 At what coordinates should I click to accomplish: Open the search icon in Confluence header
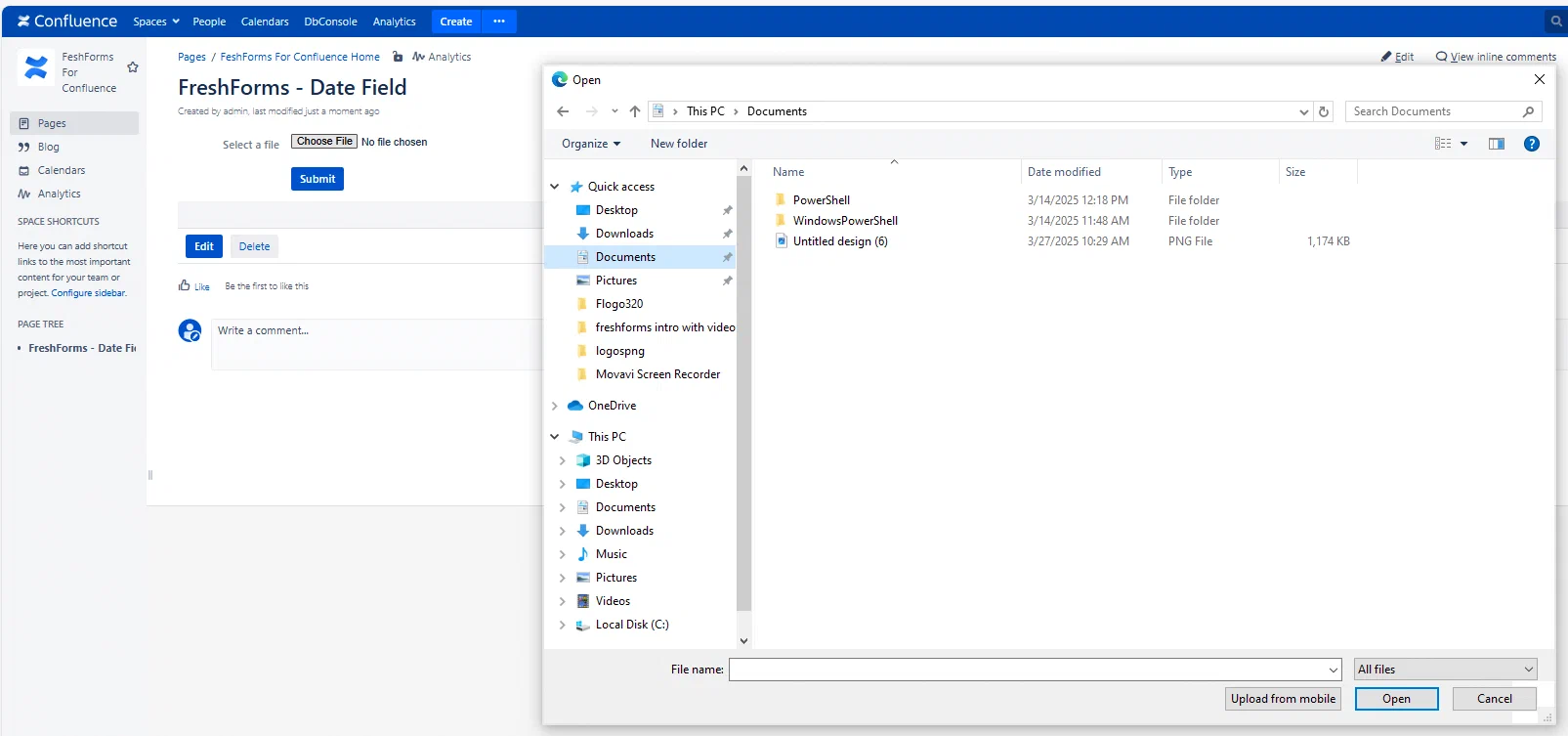(1556, 21)
